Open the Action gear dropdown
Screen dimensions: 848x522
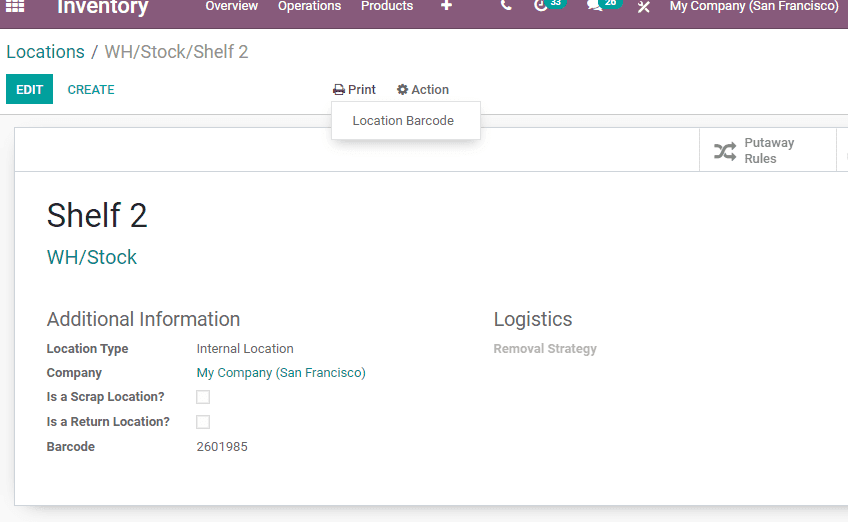tap(422, 90)
